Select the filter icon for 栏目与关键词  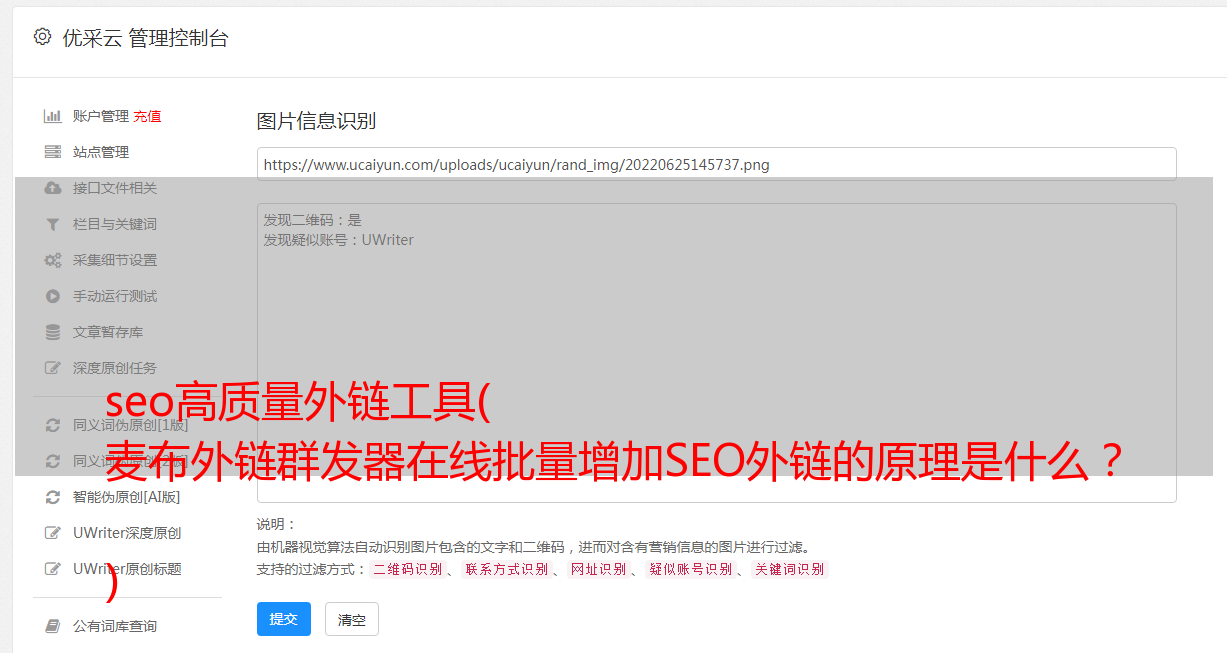click(x=53, y=224)
